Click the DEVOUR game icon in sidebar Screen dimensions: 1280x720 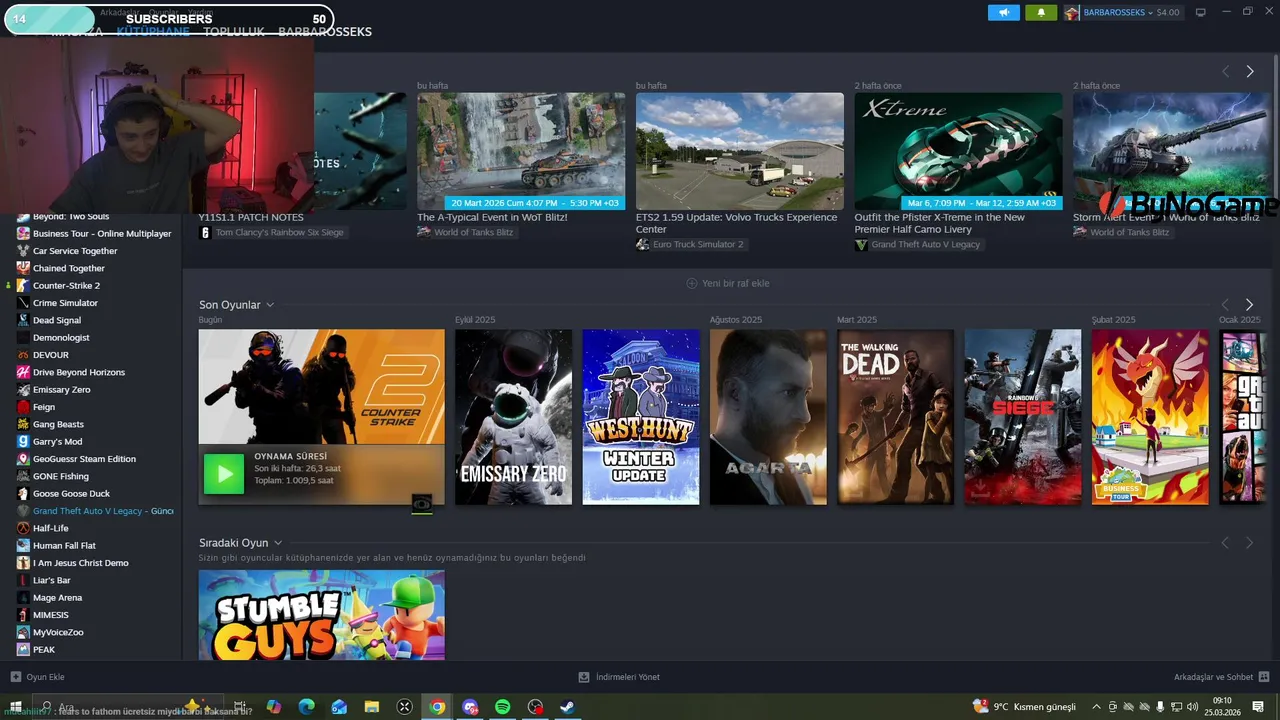(23, 355)
